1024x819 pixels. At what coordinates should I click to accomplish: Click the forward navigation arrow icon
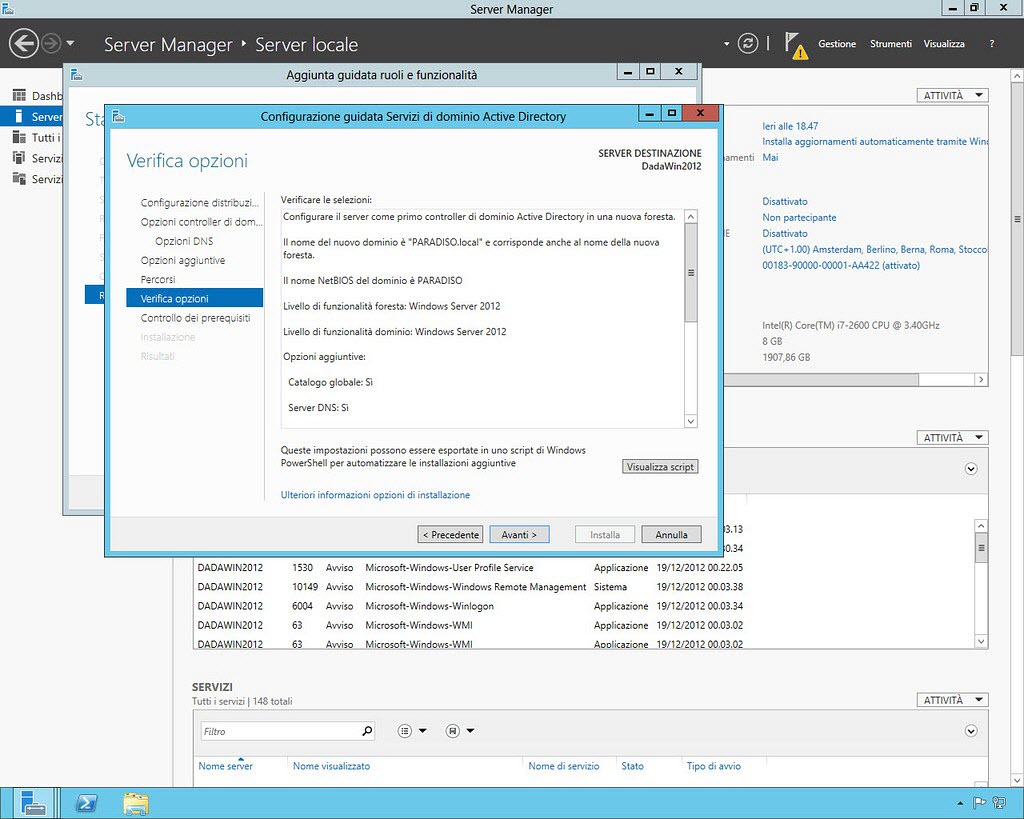51,44
